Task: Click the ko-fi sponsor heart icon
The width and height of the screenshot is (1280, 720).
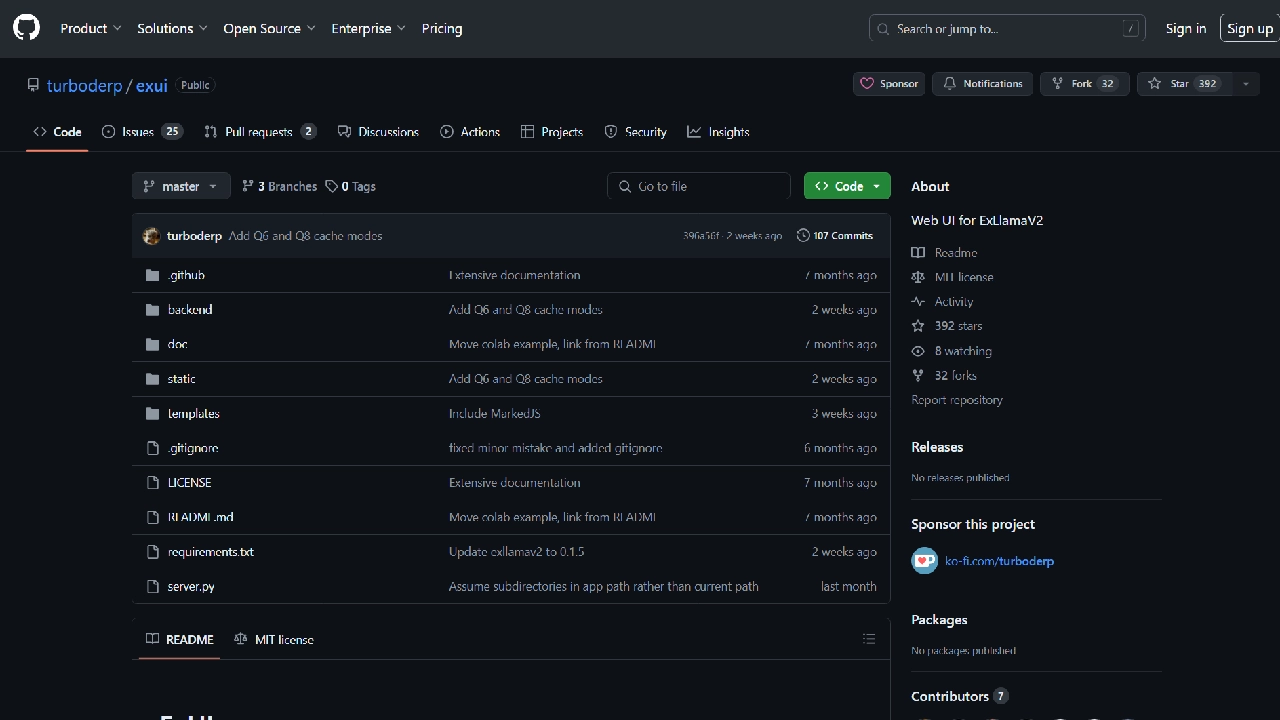Action: pos(924,561)
